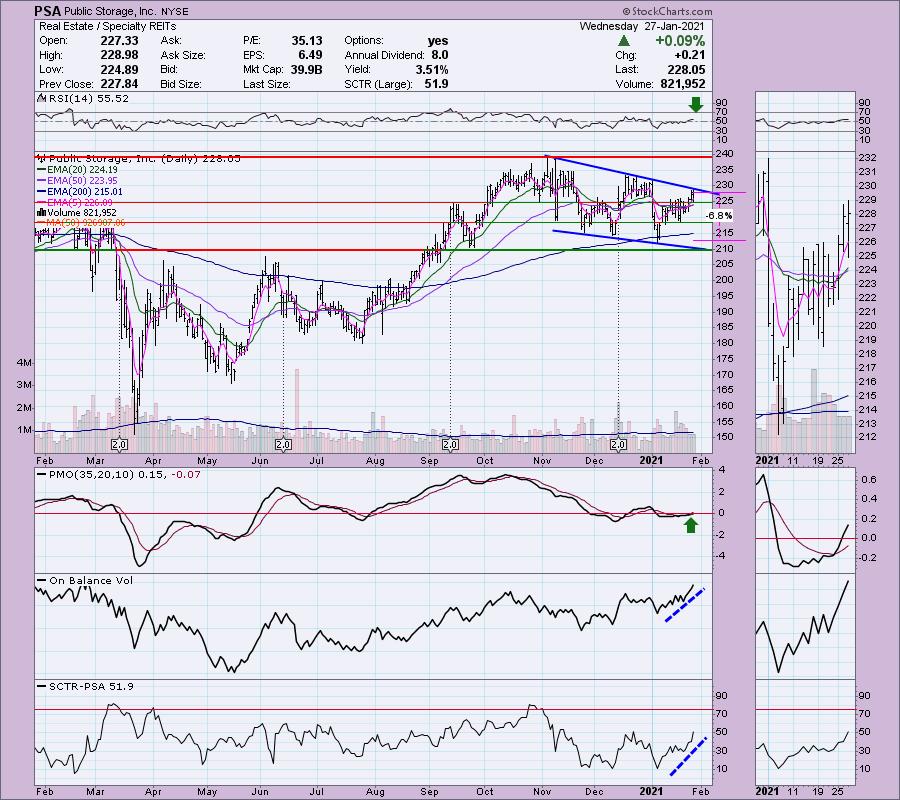Click the NYSE exchange label
This screenshot has width=900, height=800.
(x=174, y=11)
